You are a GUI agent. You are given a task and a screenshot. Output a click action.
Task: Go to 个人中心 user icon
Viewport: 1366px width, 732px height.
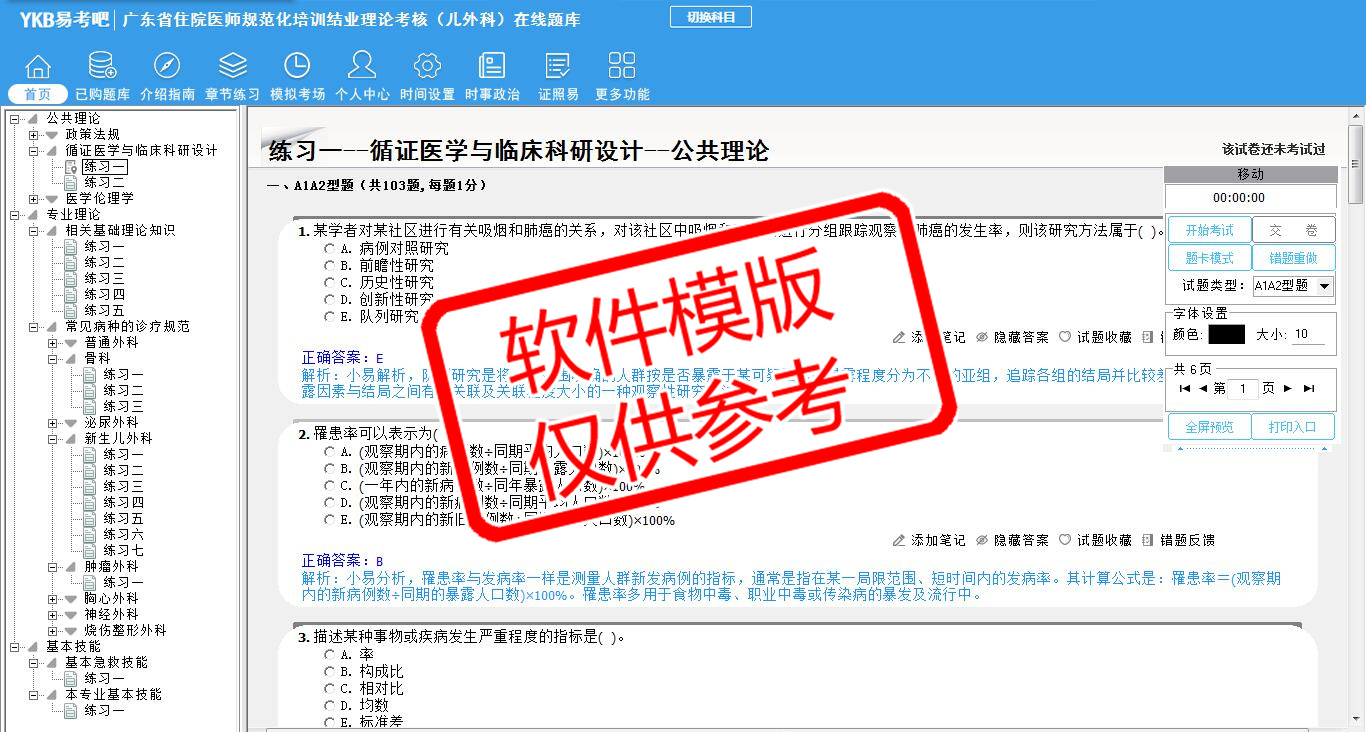point(362,67)
